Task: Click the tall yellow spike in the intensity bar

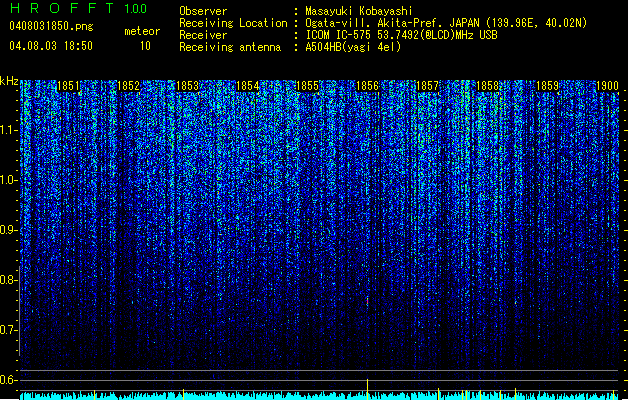Action: pyautogui.click(x=367, y=389)
